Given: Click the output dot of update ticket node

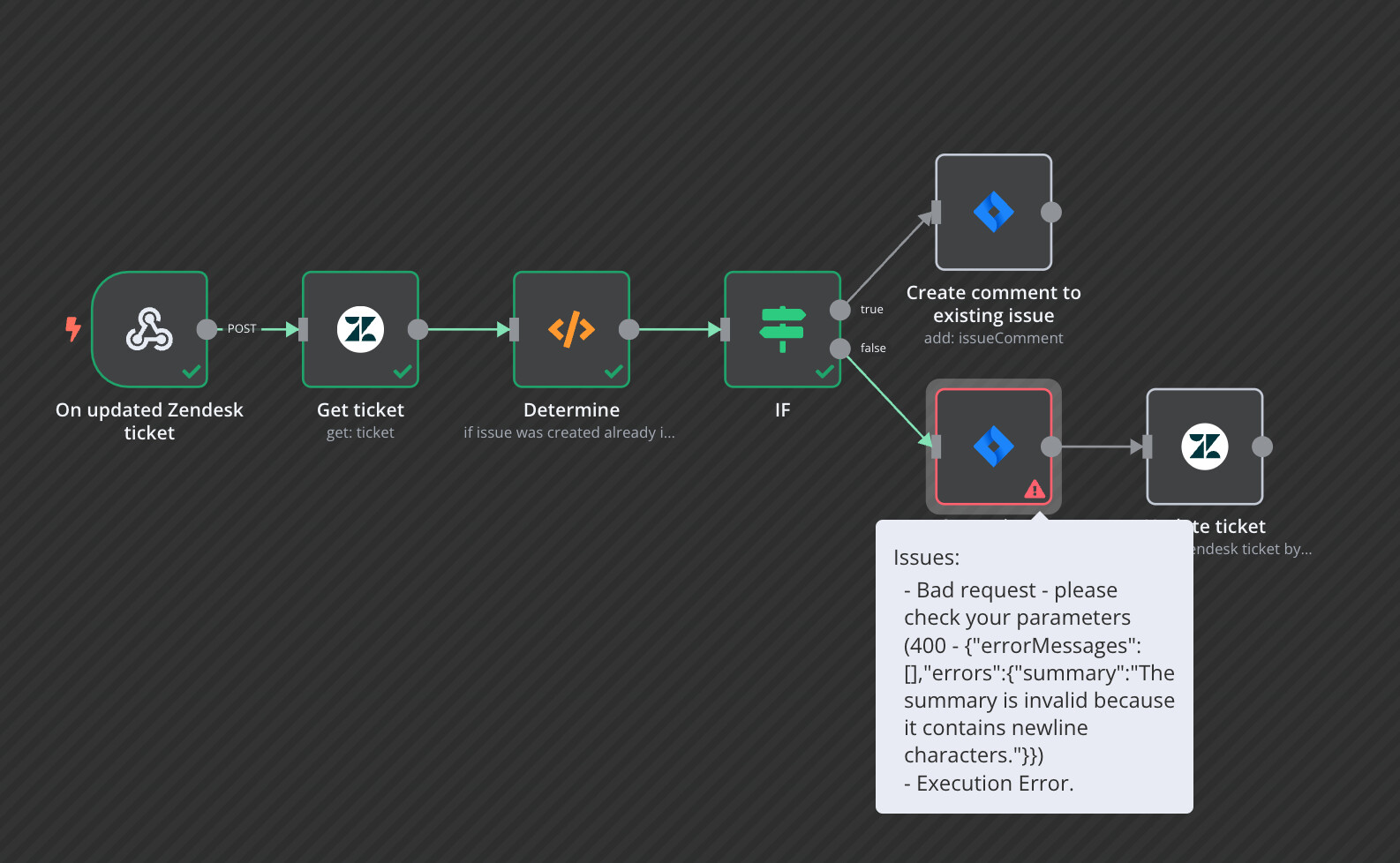Looking at the screenshot, I should click(1262, 447).
